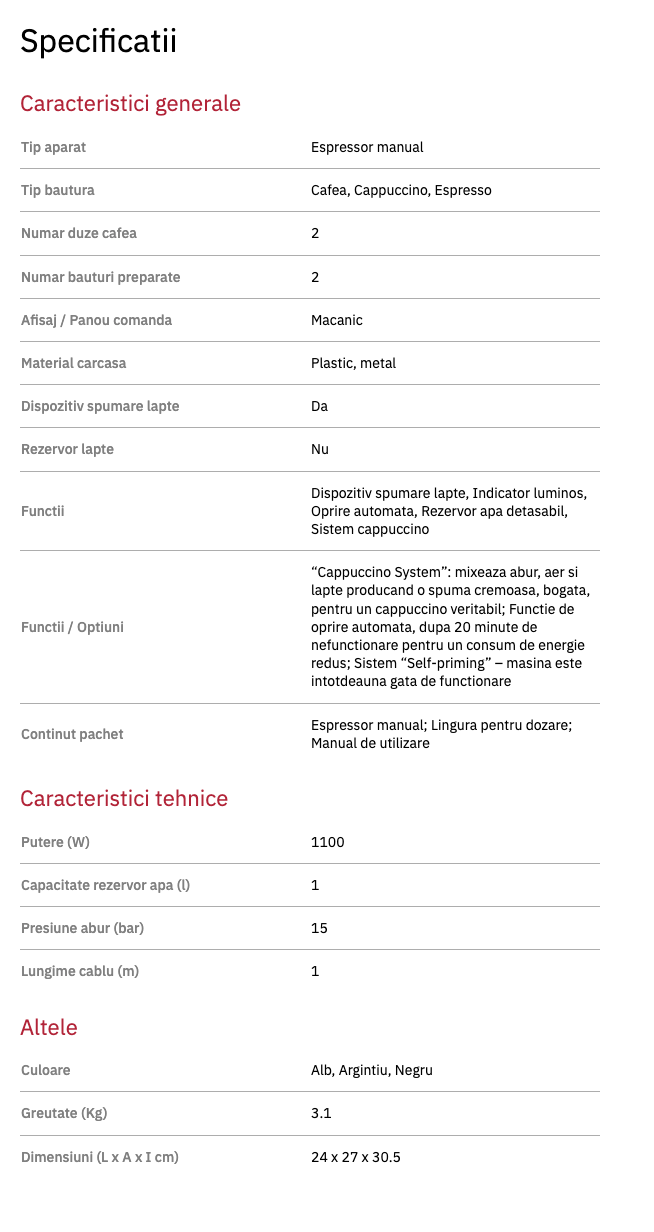Click the Caracteristici generale section title
The height and width of the screenshot is (1232, 654).
pos(130,103)
